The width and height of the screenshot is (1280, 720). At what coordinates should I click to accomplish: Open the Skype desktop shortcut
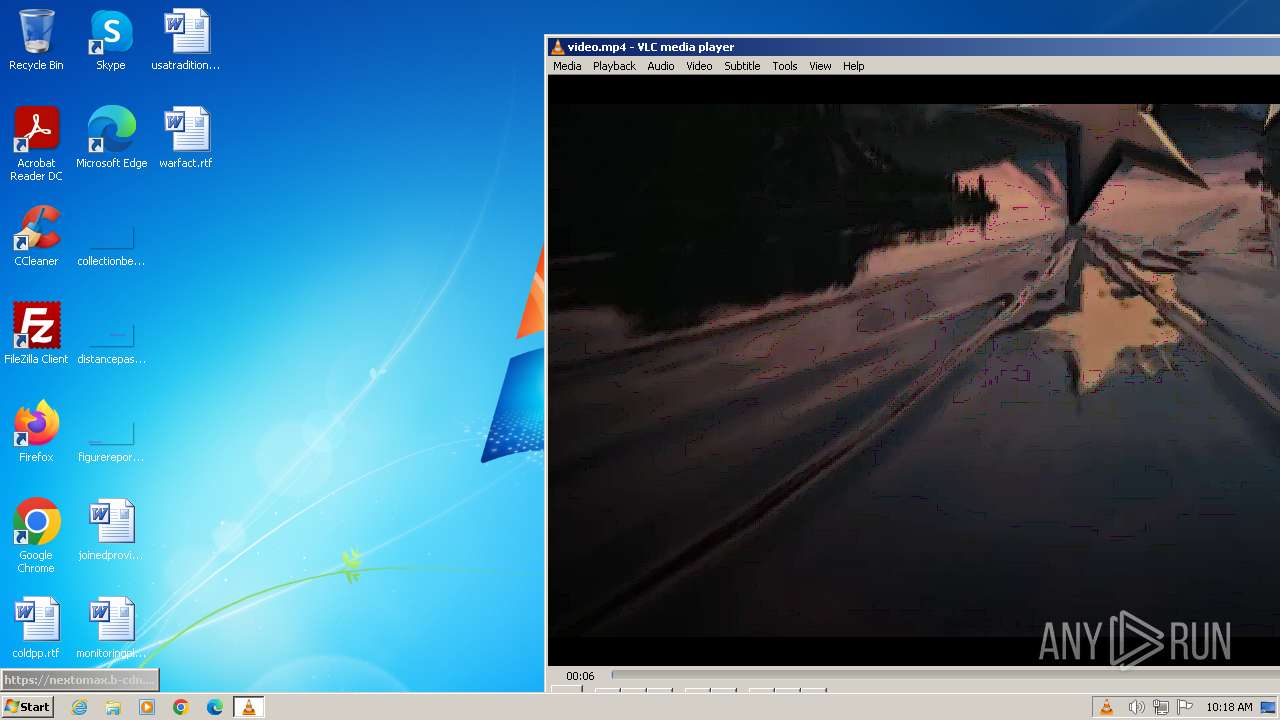pyautogui.click(x=111, y=40)
